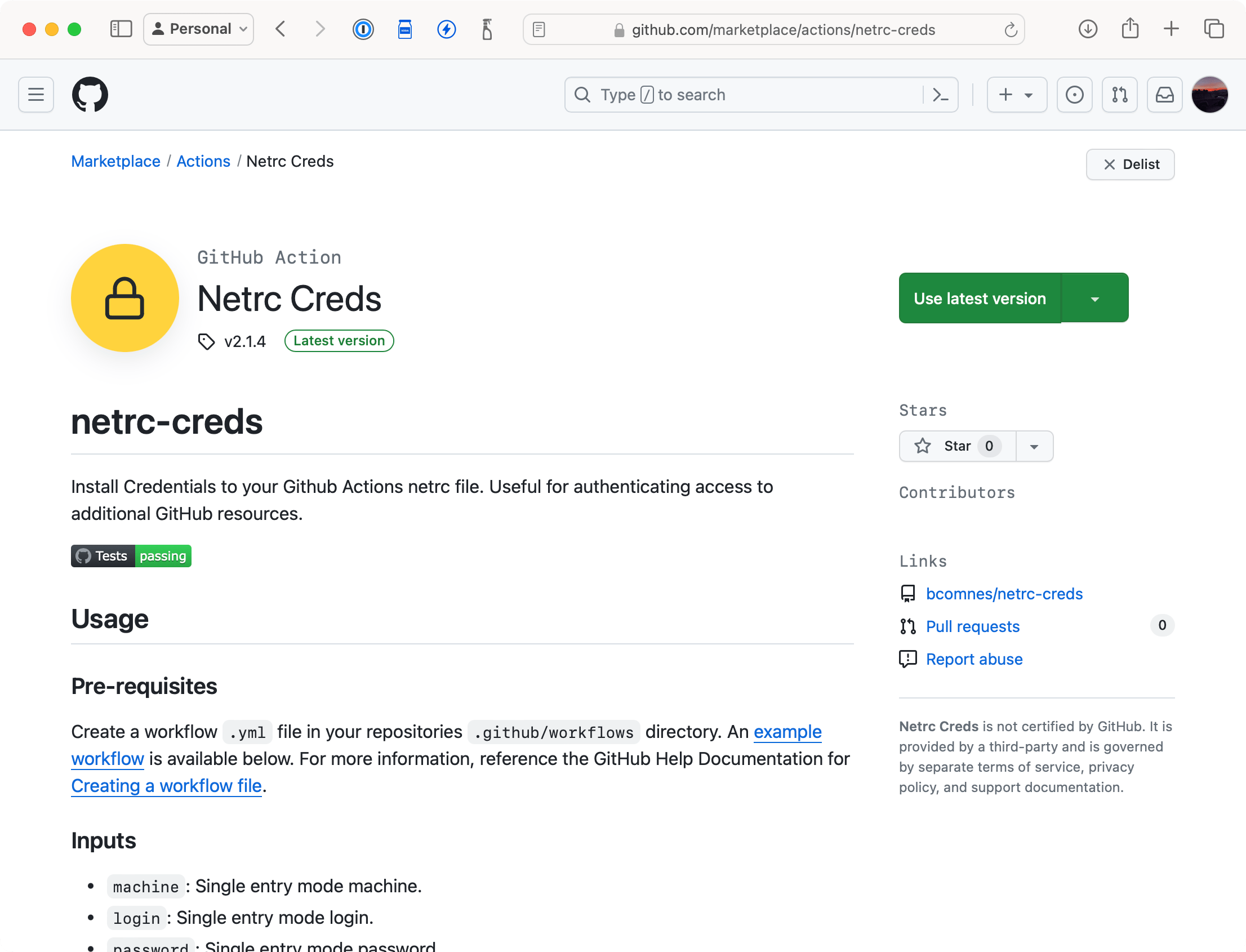The width and height of the screenshot is (1246, 952).
Task: Go forward in Safari
Action: click(x=320, y=29)
